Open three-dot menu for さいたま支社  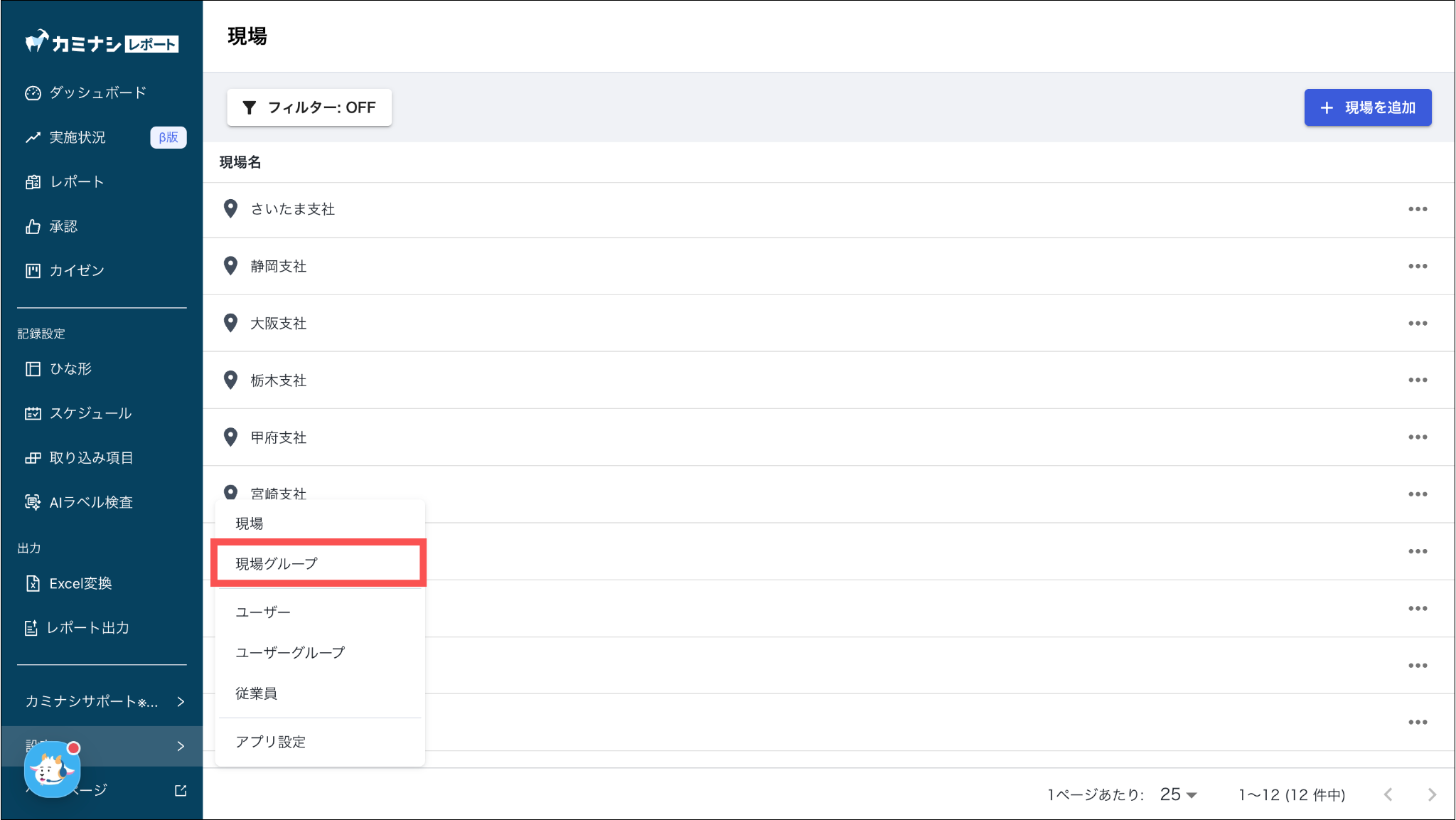1418,209
